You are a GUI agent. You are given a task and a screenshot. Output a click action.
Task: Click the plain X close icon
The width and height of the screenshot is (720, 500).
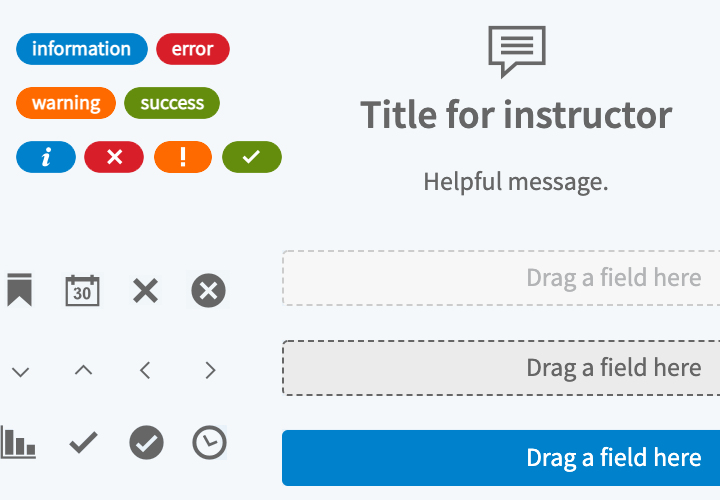click(x=146, y=291)
